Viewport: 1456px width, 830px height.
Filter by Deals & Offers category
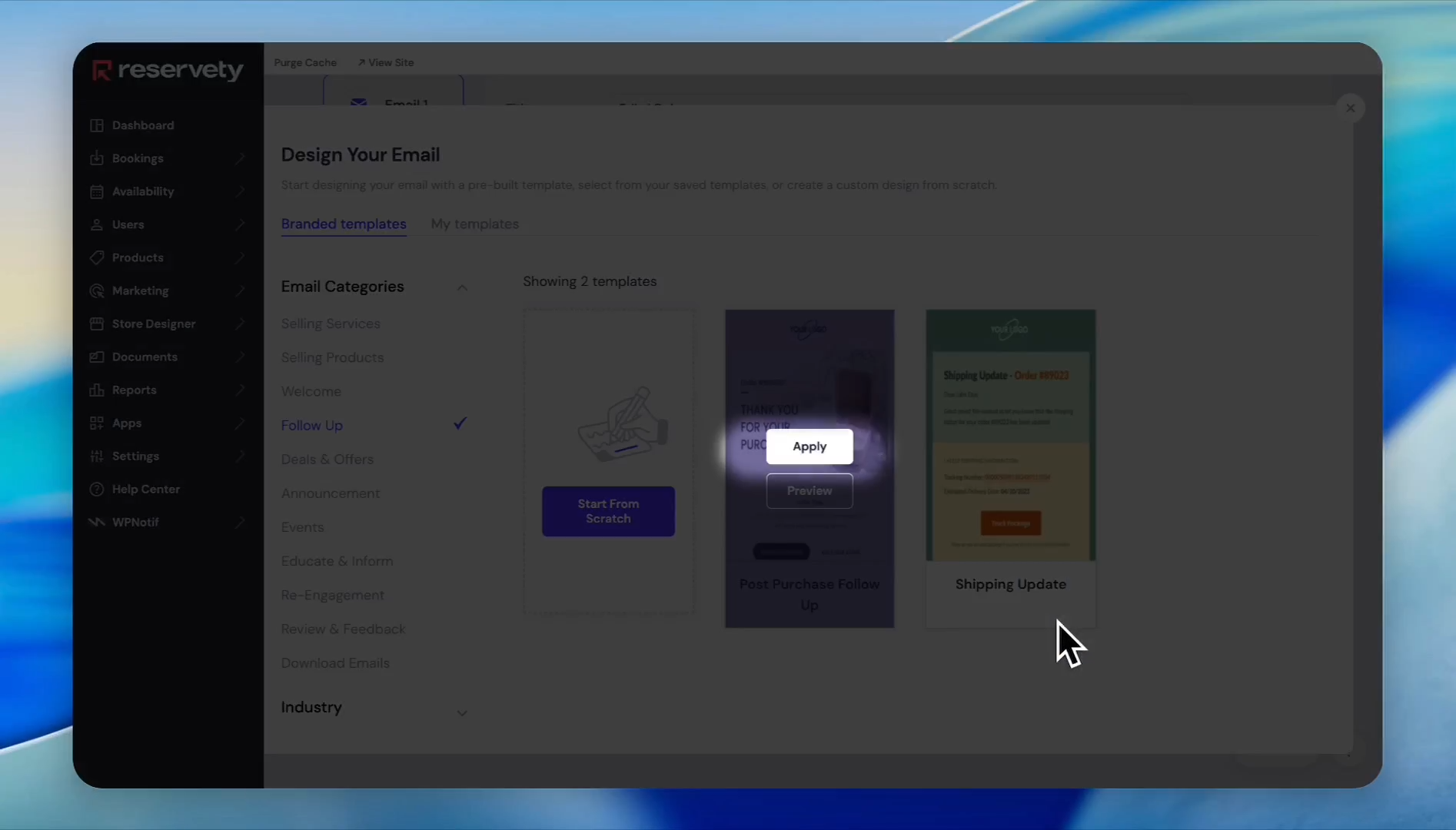click(x=327, y=459)
